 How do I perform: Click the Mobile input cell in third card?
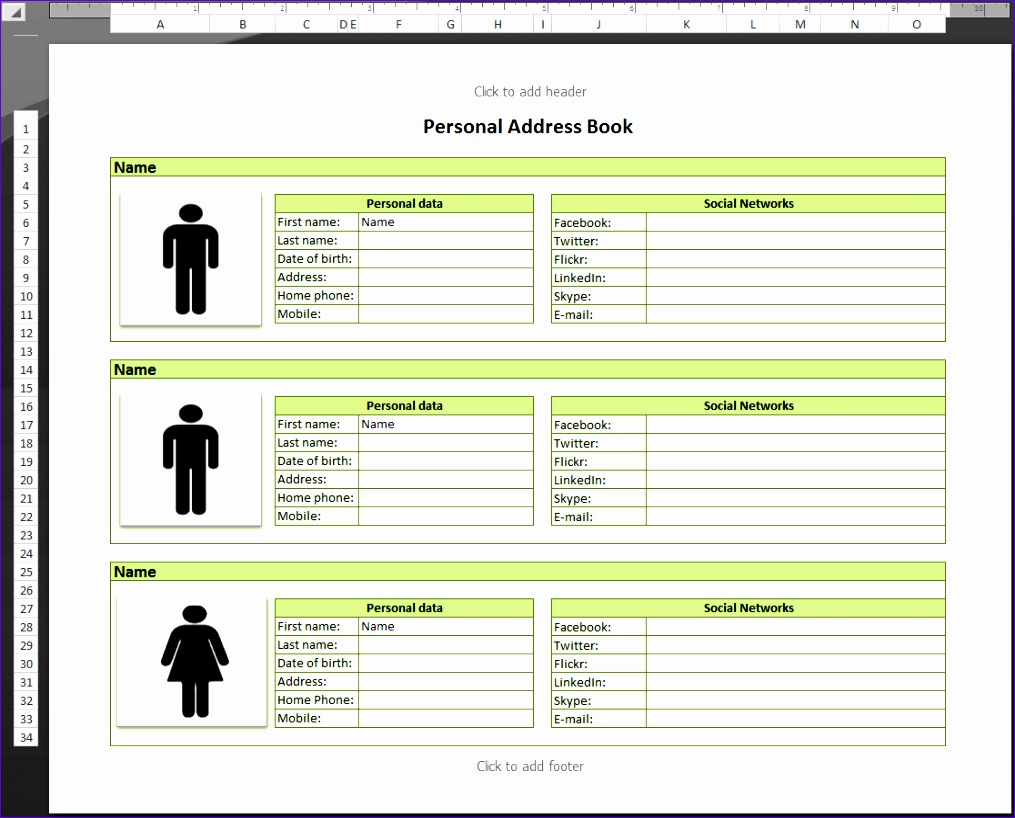pos(445,718)
